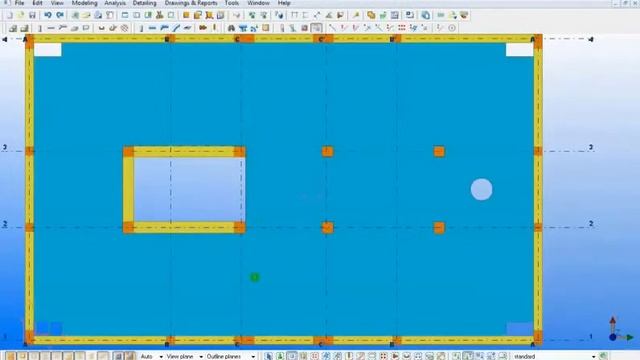Click the 3D coordinate axis symbol

[621, 329]
